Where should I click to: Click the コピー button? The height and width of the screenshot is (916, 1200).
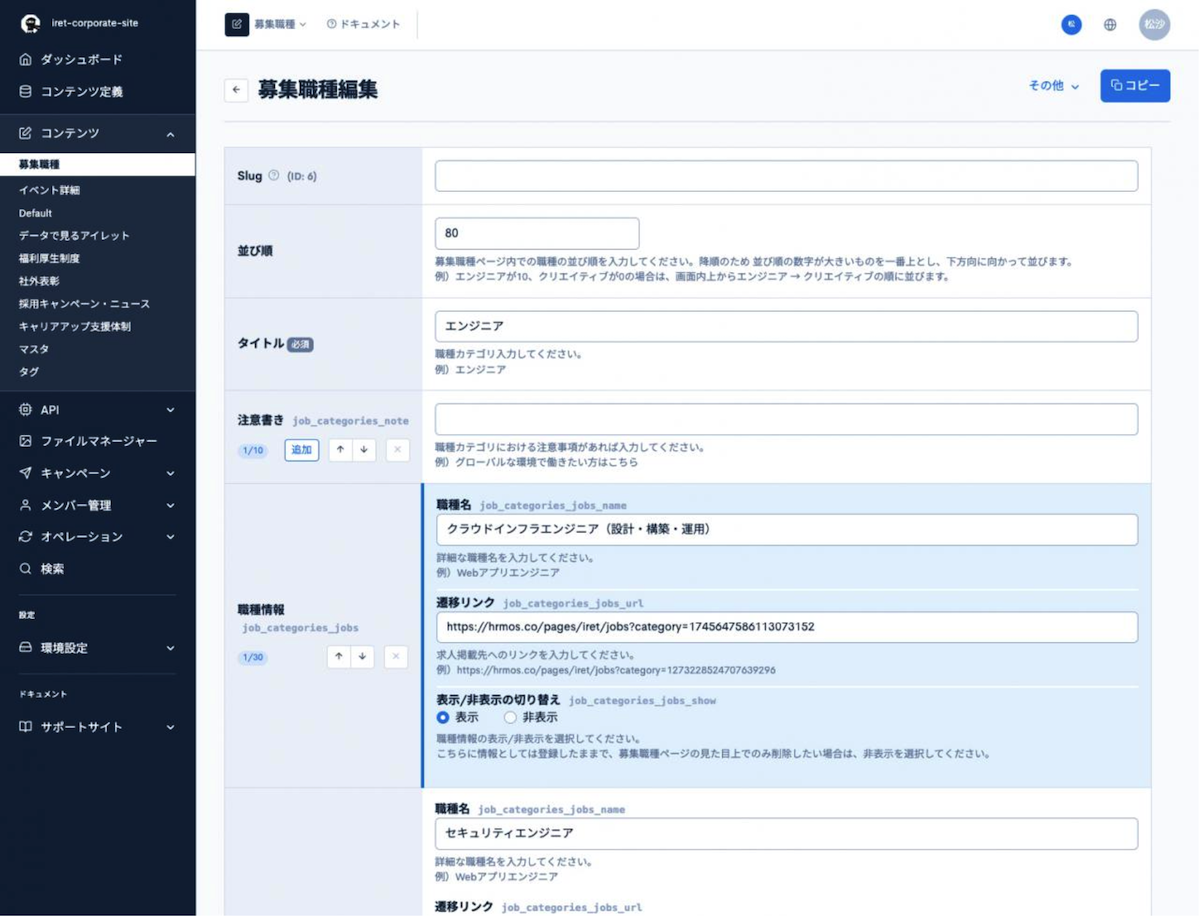1135,86
